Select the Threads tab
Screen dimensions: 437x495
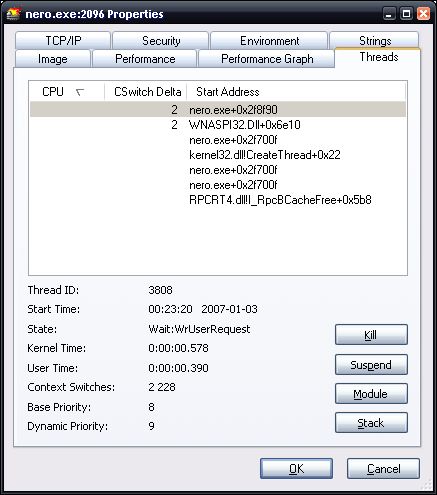point(378,57)
